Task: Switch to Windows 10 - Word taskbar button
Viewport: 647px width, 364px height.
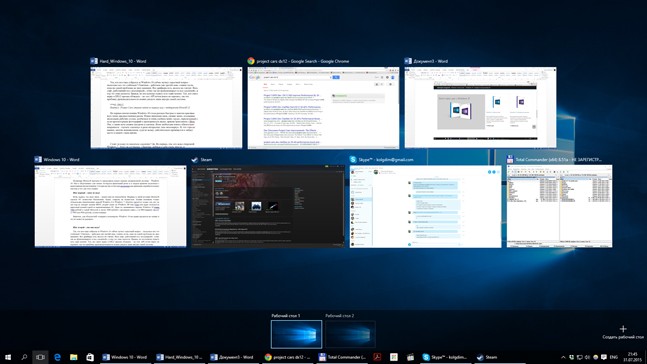Action: (125, 357)
